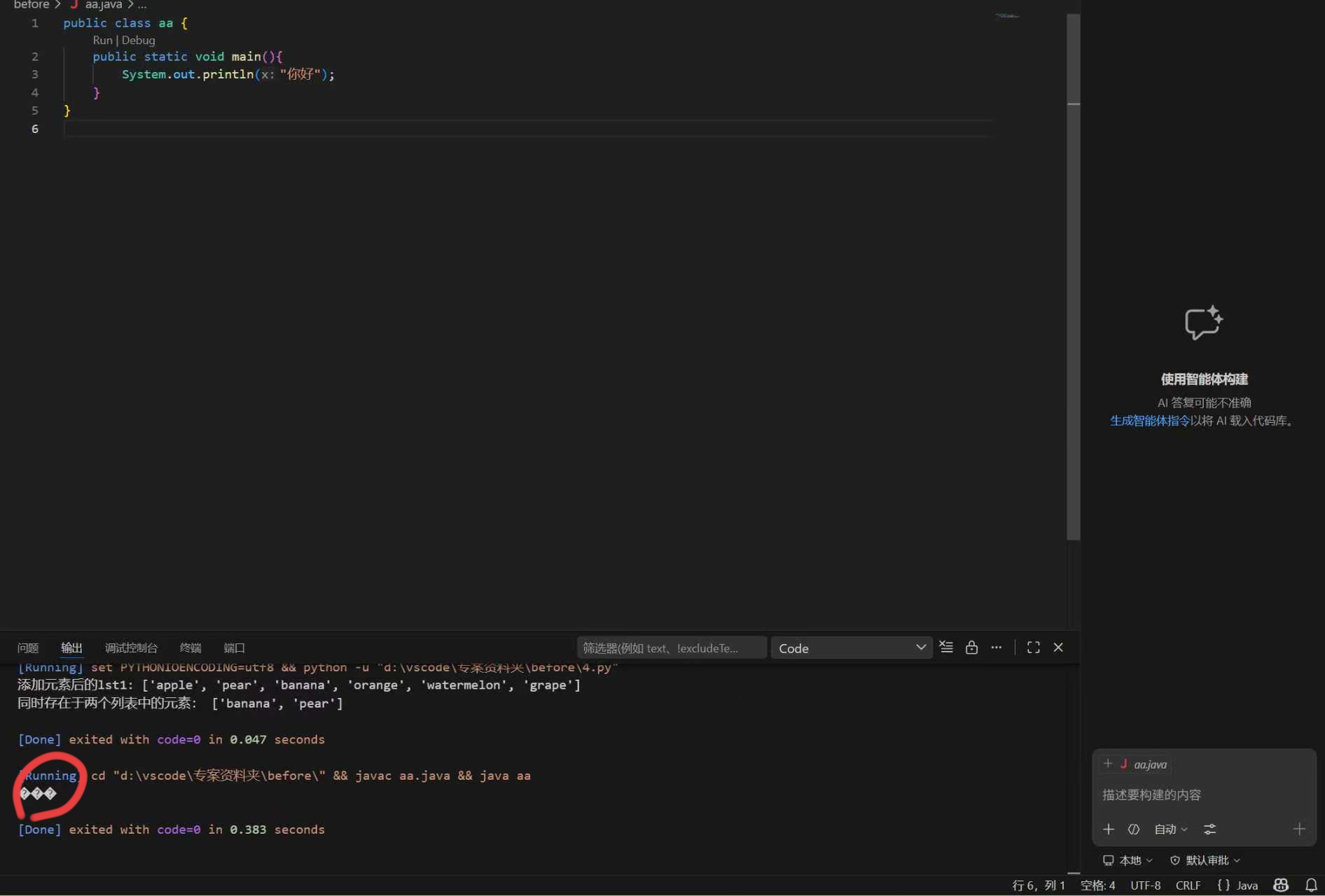This screenshot has height=896, width=1325.
Task: Click monitor icon beside 本地
Action: coord(1108,860)
